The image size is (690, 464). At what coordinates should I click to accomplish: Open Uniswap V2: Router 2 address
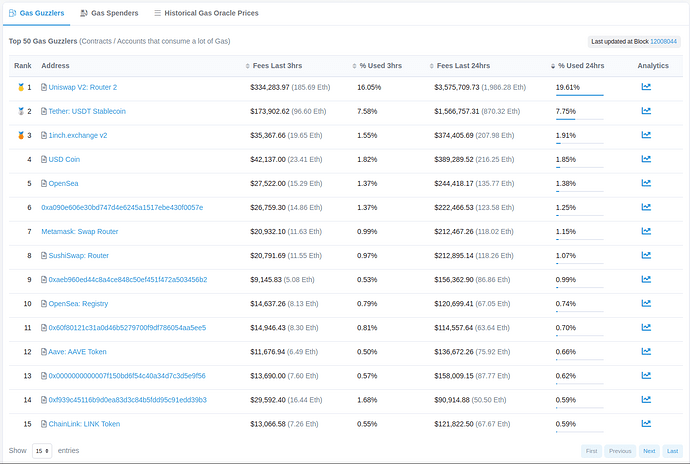point(83,87)
